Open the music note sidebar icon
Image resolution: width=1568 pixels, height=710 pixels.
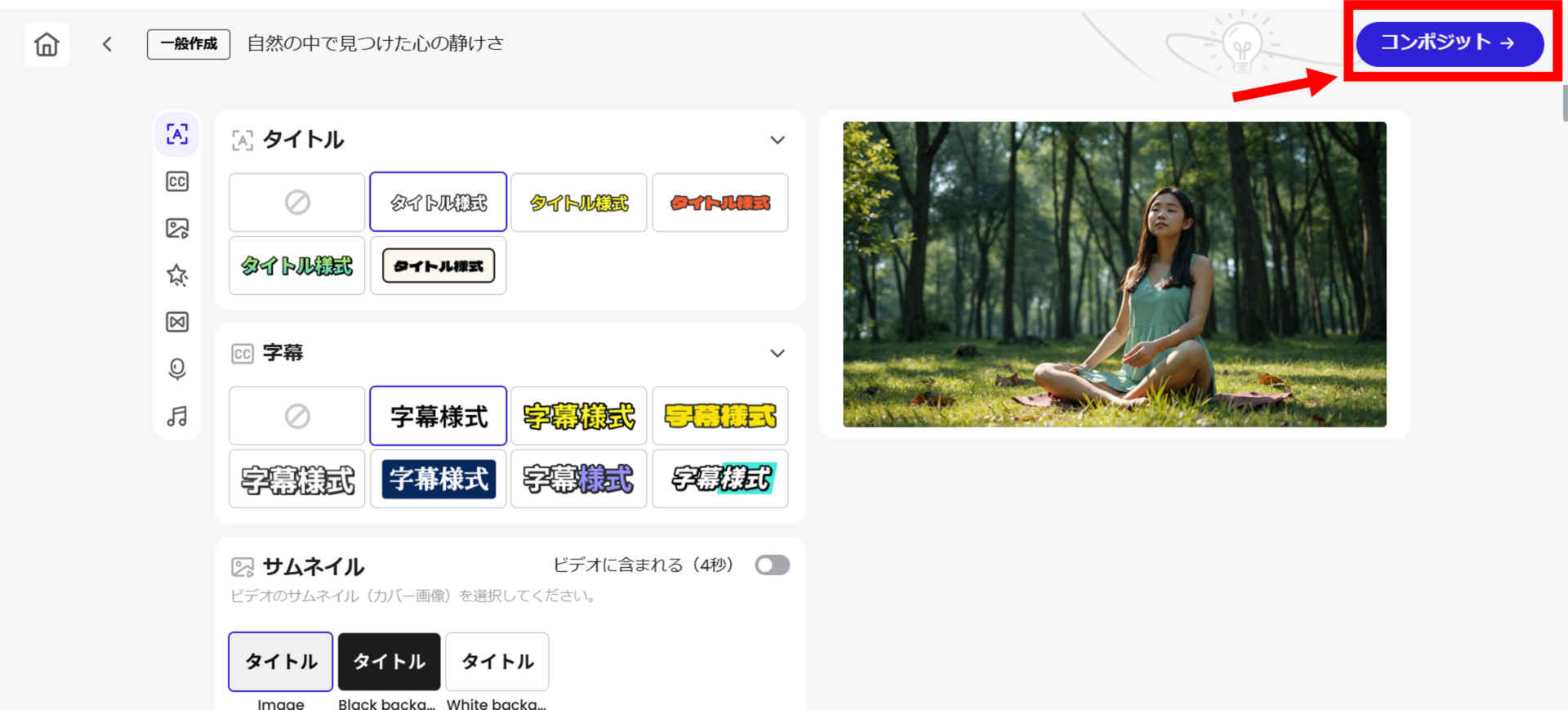[x=177, y=417]
